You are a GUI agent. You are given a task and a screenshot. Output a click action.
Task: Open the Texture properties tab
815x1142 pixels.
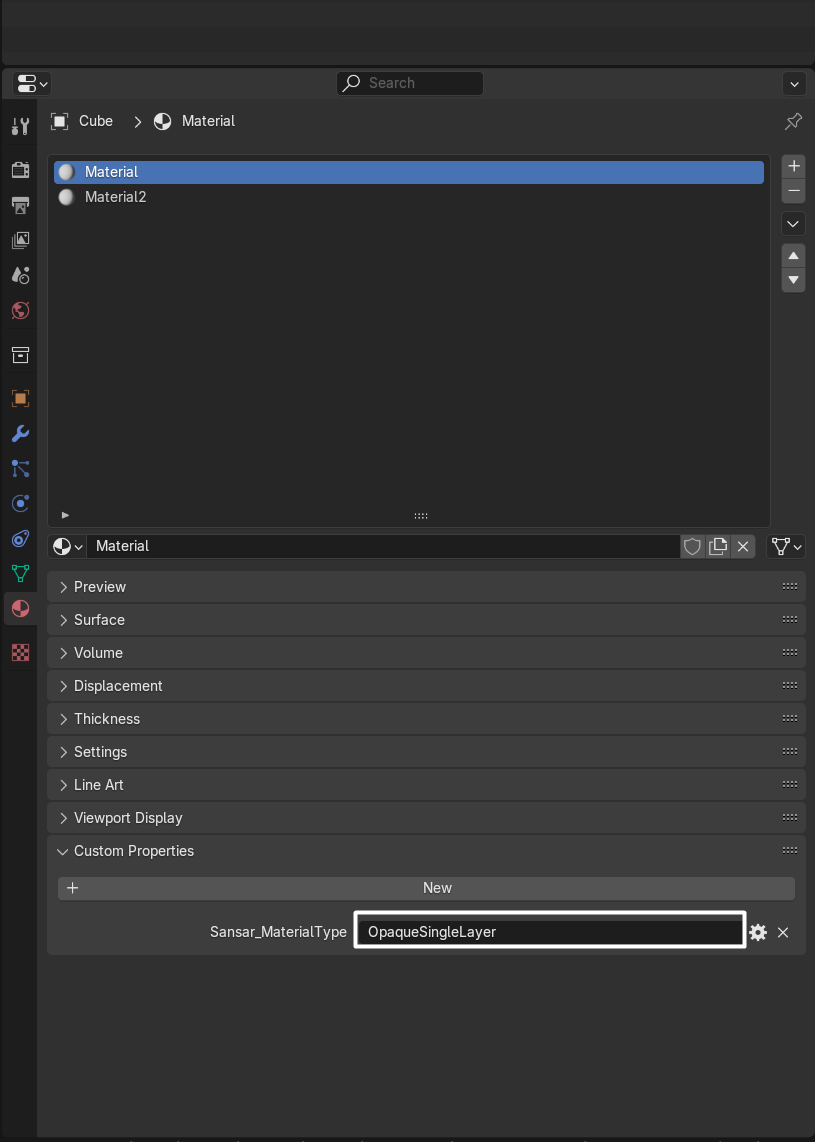click(x=20, y=652)
